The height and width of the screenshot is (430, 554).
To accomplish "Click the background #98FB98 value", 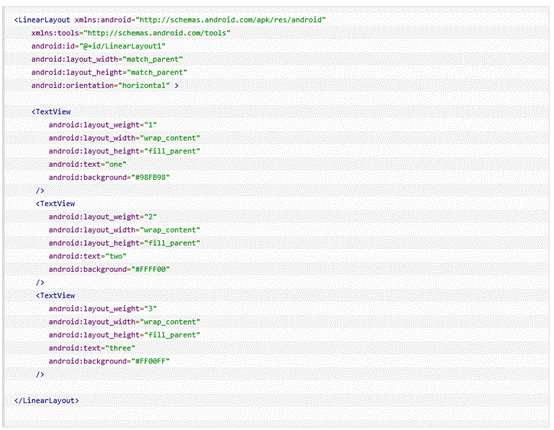I will (x=151, y=177).
